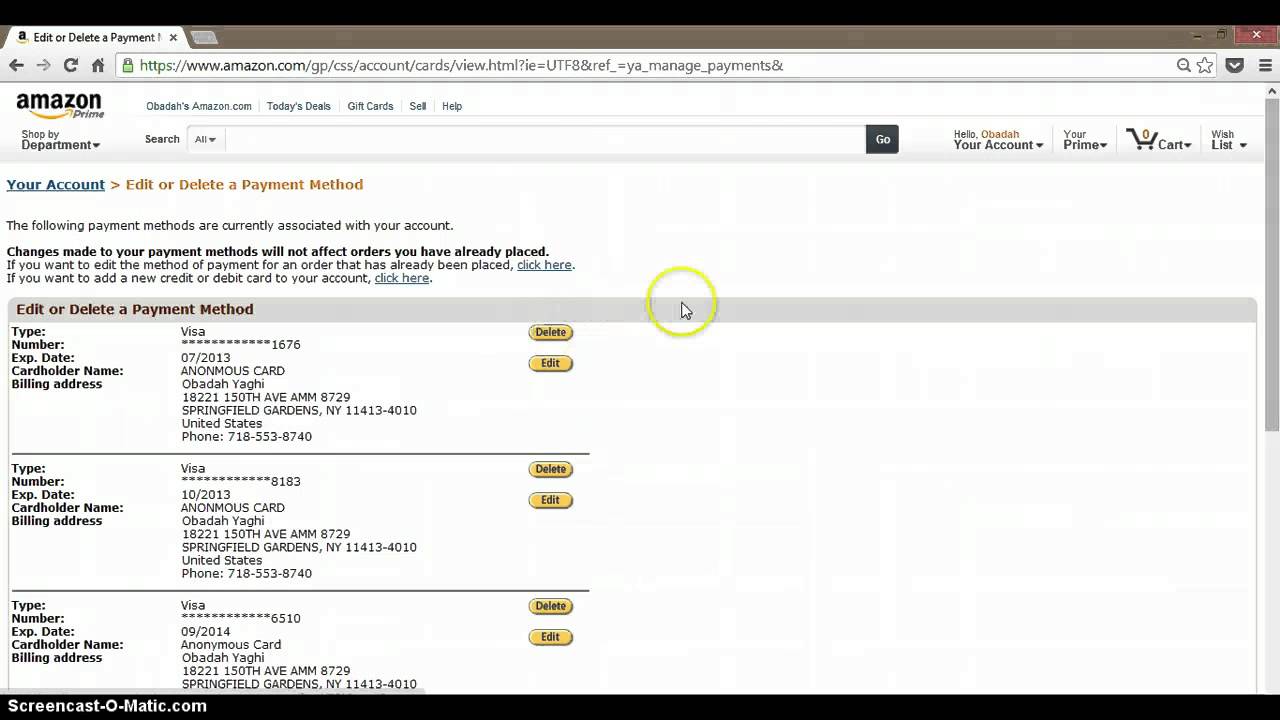Screen dimensions: 1280x720
Task: Edit the Visa card ending 8183
Action: (550, 500)
